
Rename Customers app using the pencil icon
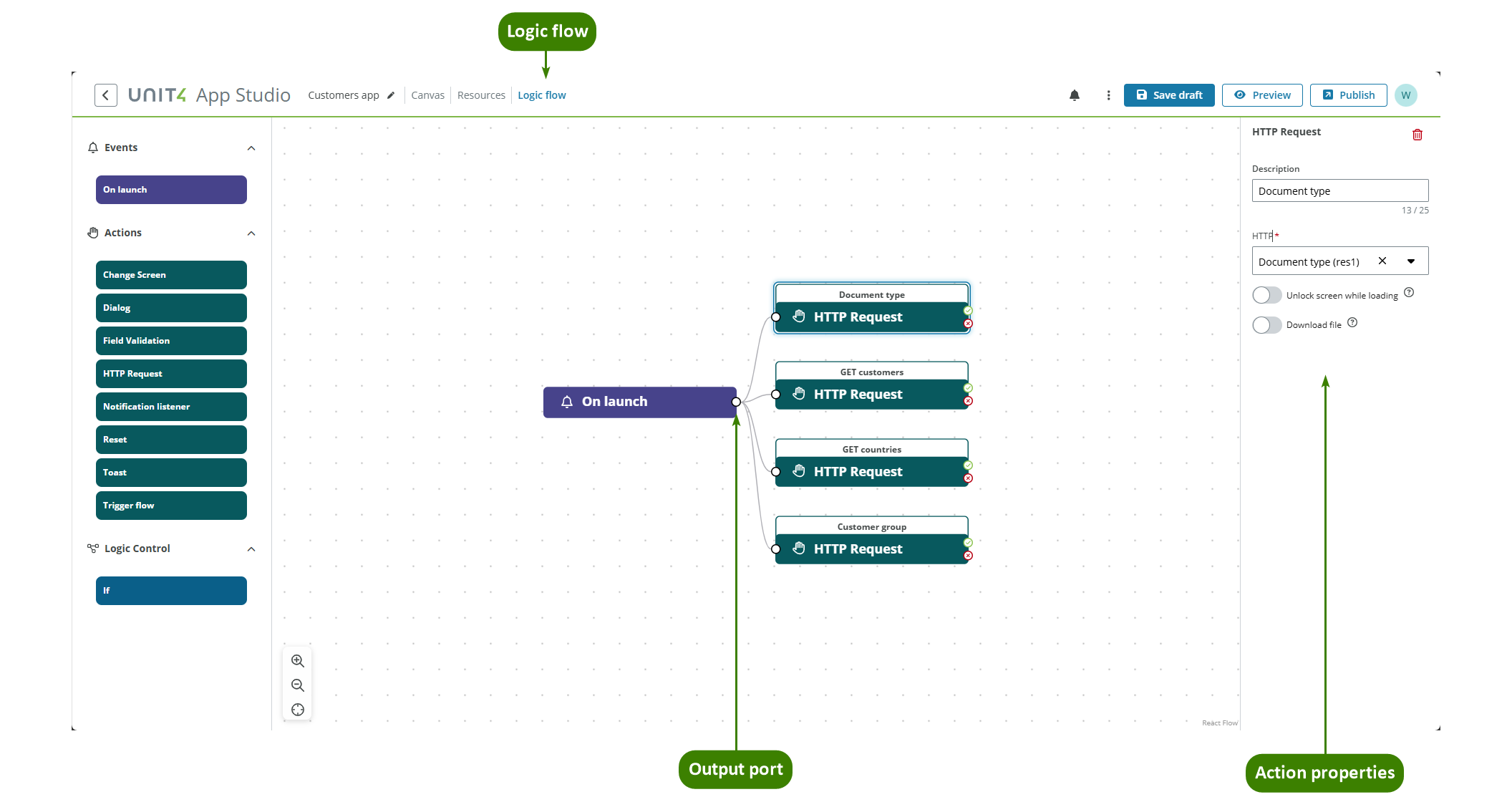(x=391, y=95)
